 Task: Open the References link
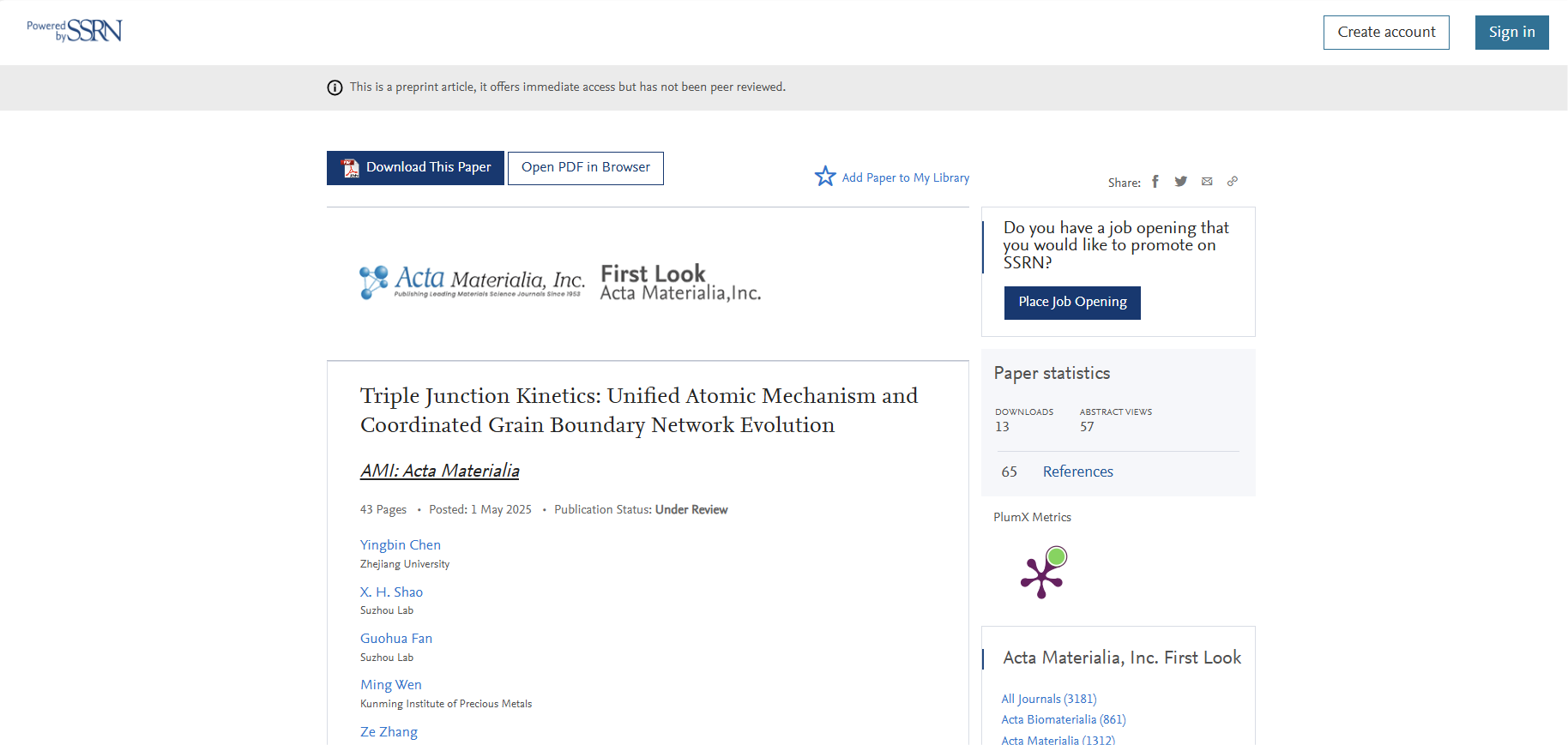click(1077, 472)
